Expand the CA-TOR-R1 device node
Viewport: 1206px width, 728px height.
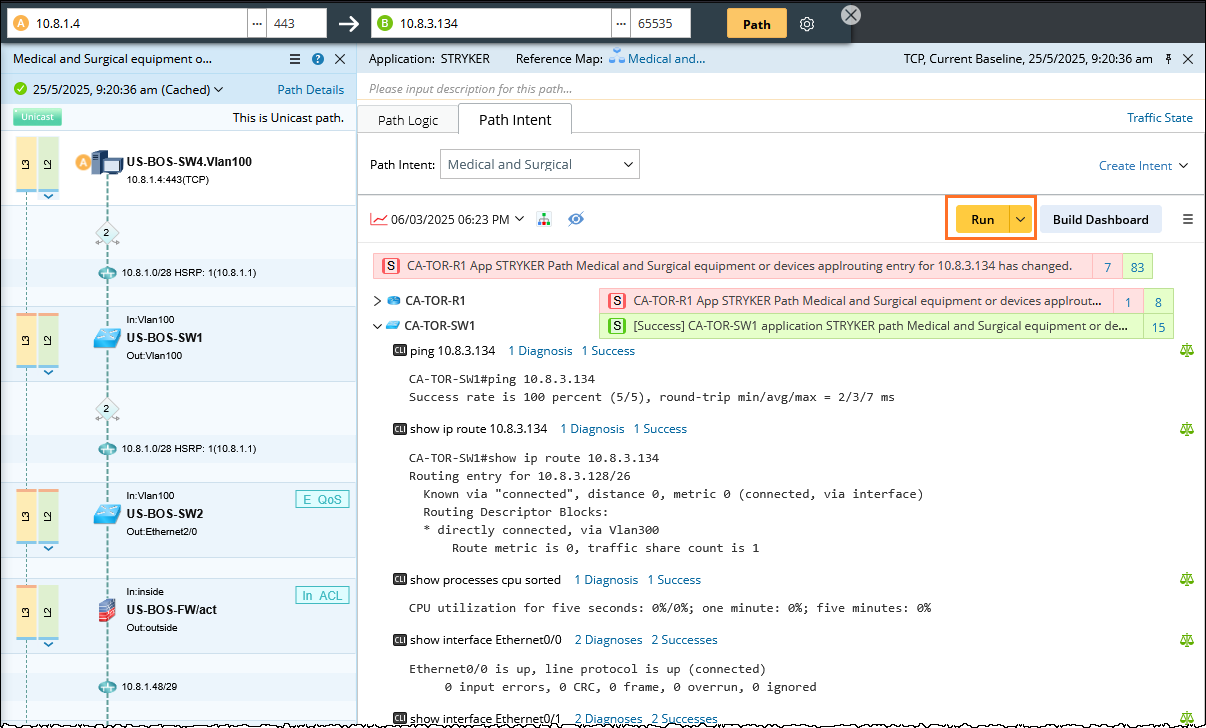[x=377, y=300]
